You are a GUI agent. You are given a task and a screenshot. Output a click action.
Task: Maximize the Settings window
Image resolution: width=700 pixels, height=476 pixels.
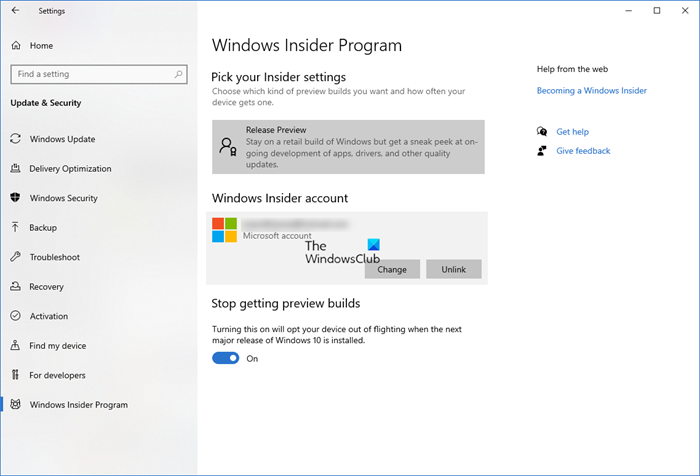[x=657, y=10]
